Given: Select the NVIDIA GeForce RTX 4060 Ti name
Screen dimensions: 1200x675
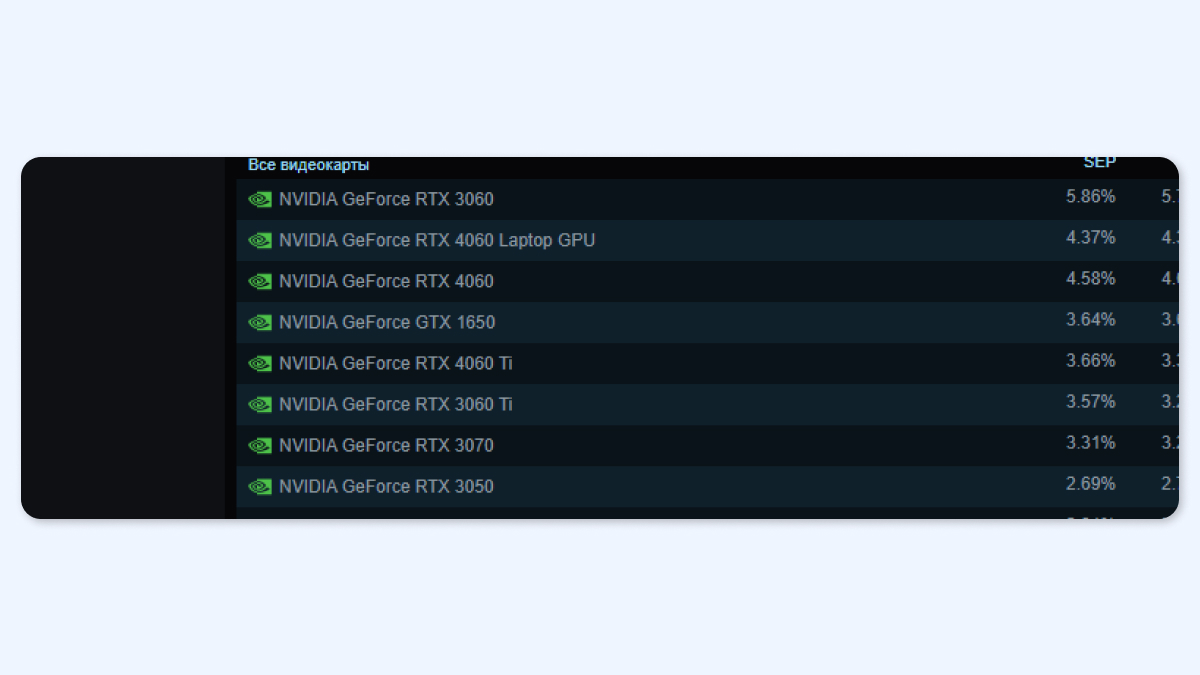Looking at the screenshot, I should pyautogui.click(x=396, y=363).
